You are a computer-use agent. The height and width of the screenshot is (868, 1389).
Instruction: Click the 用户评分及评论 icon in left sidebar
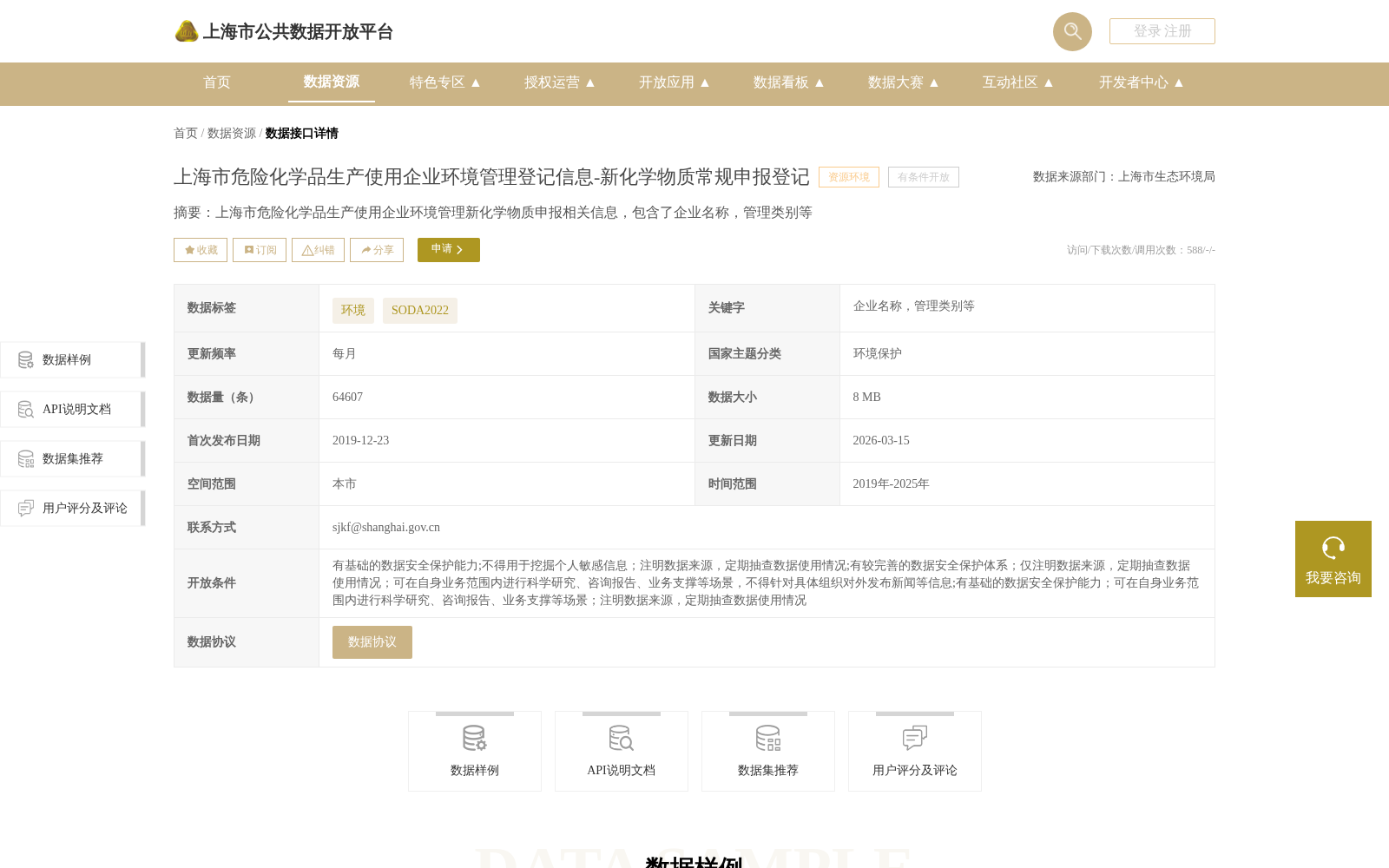click(26, 509)
